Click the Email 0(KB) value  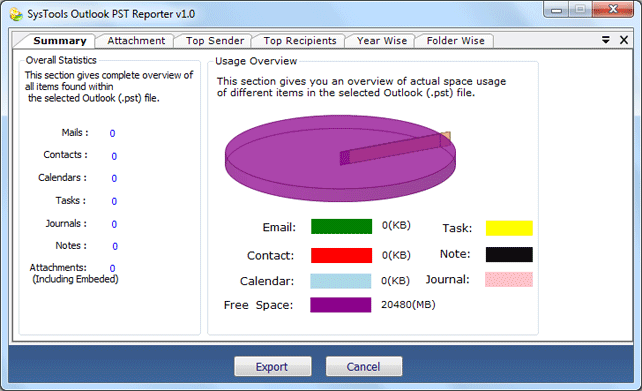(396, 225)
